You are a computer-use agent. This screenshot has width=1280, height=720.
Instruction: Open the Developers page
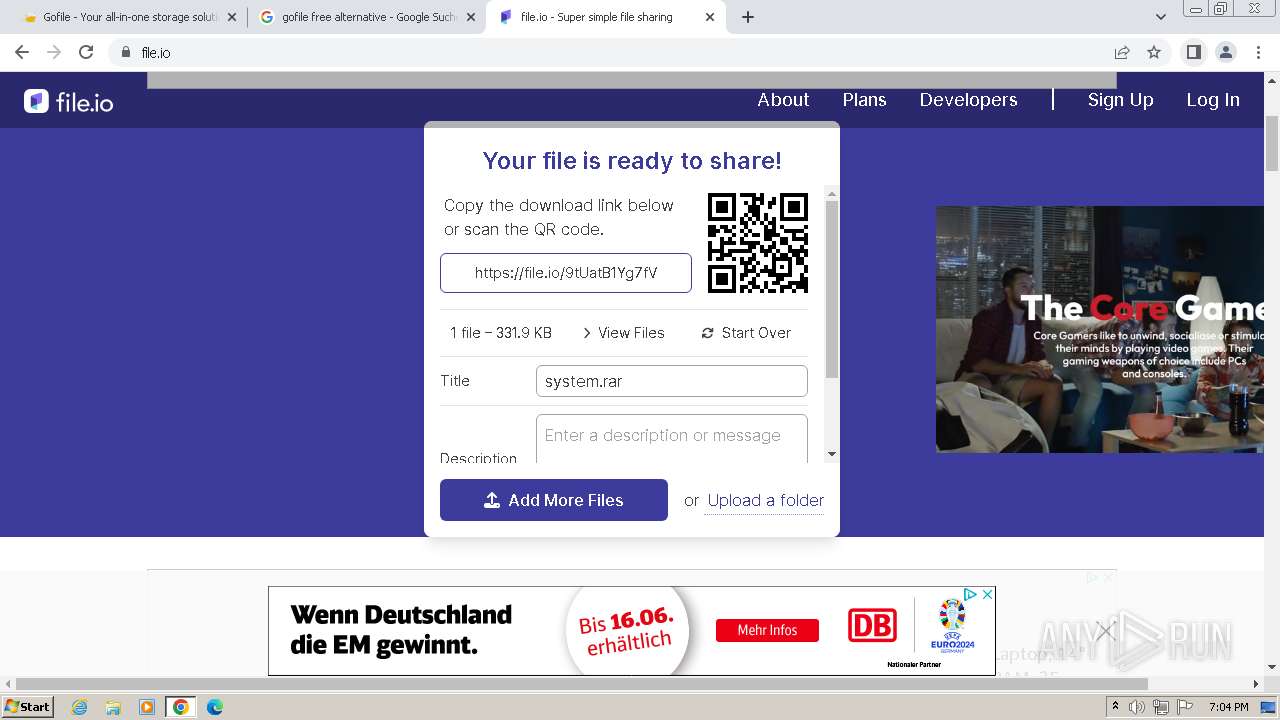tap(968, 100)
